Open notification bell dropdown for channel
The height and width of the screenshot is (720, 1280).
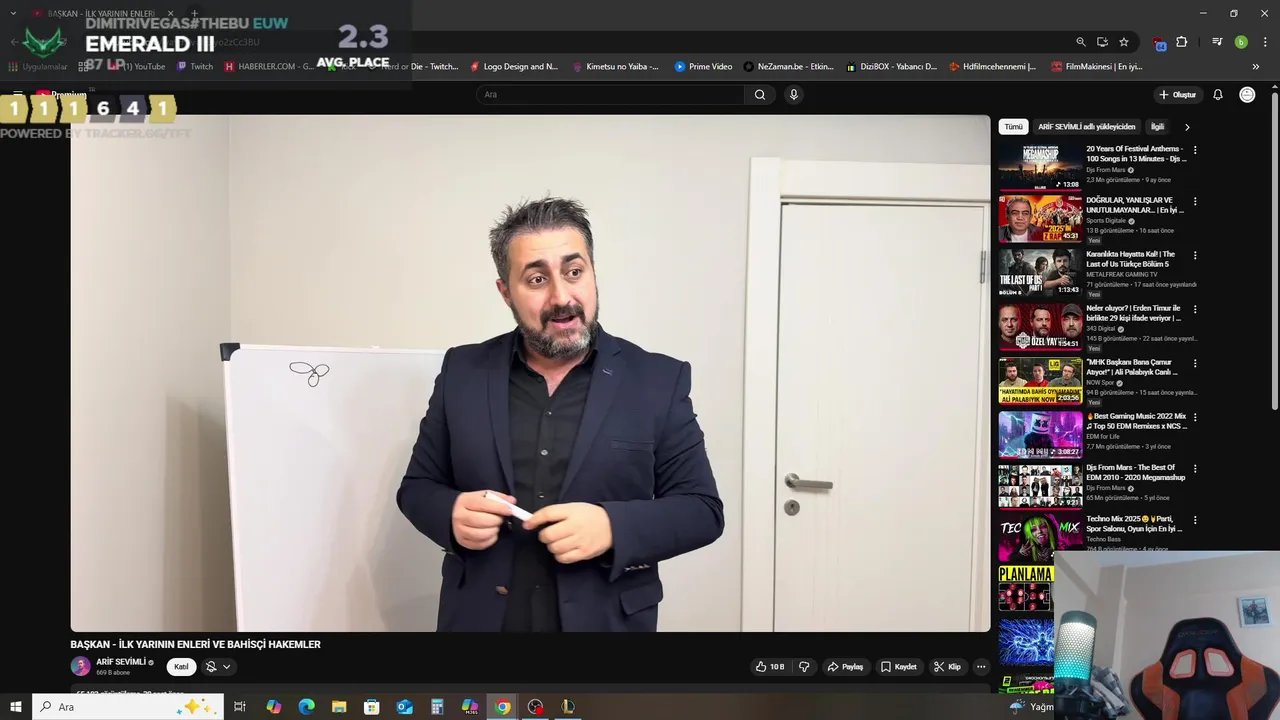217,667
